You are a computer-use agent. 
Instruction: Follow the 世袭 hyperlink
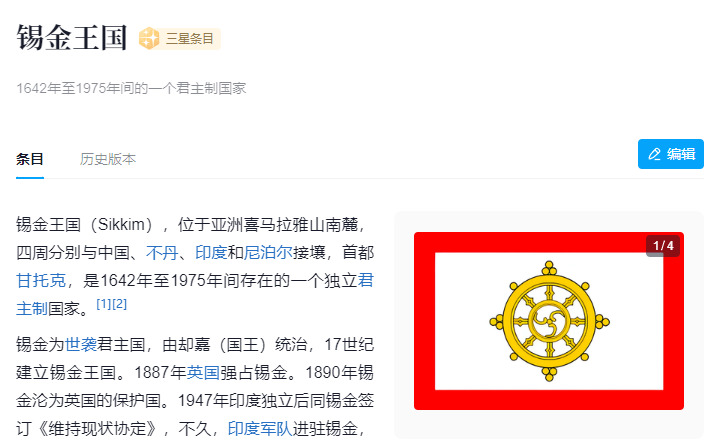pos(81,345)
